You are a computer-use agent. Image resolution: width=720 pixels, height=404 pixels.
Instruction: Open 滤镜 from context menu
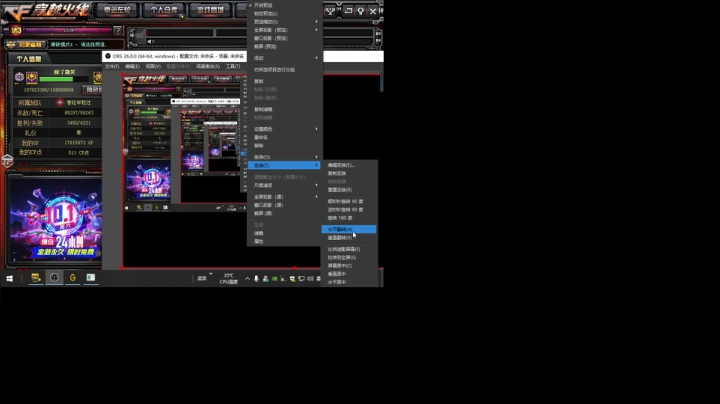point(285,233)
